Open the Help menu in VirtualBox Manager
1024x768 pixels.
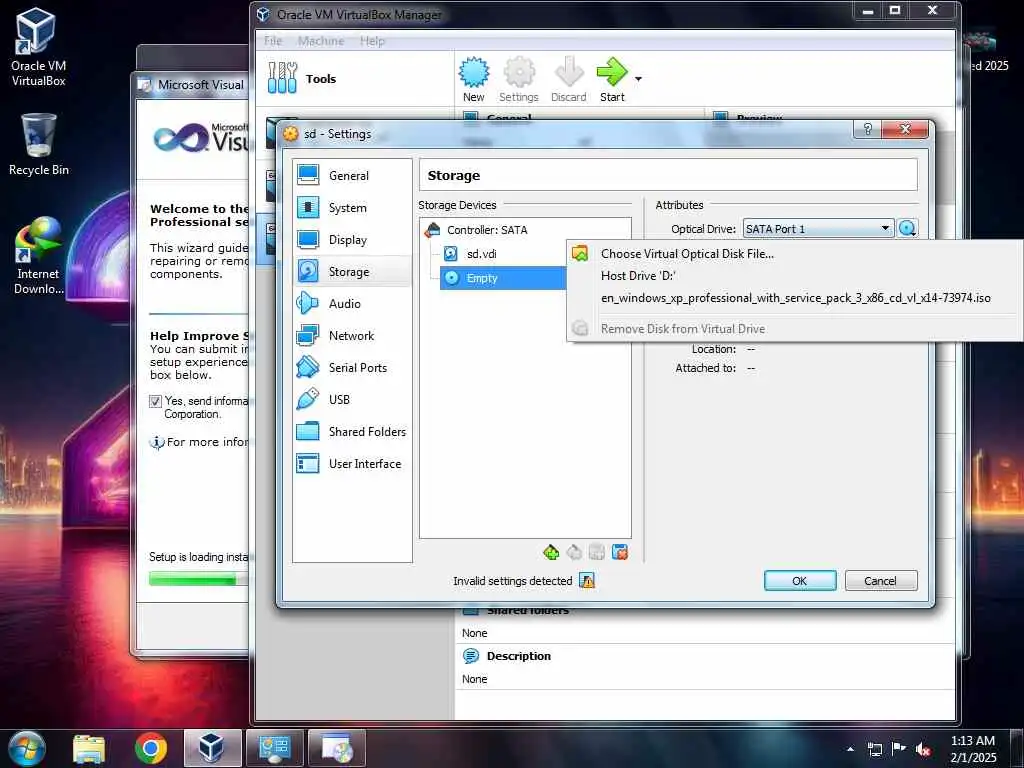tap(372, 40)
